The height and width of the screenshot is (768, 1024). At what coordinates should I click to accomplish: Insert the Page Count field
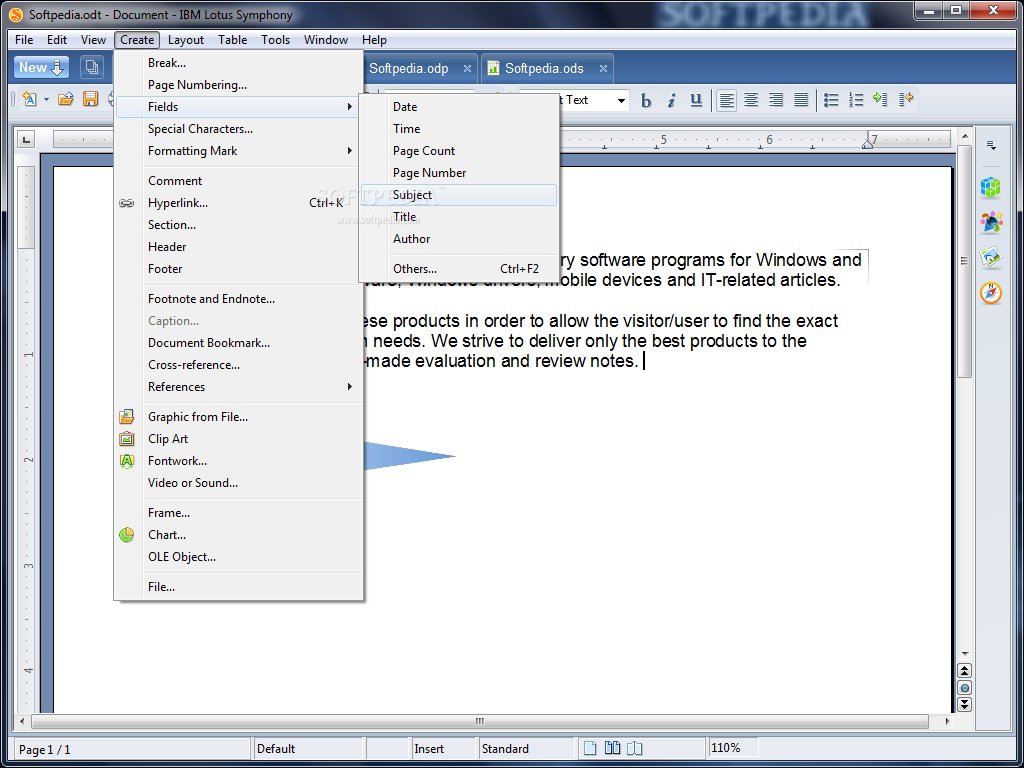click(459, 151)
